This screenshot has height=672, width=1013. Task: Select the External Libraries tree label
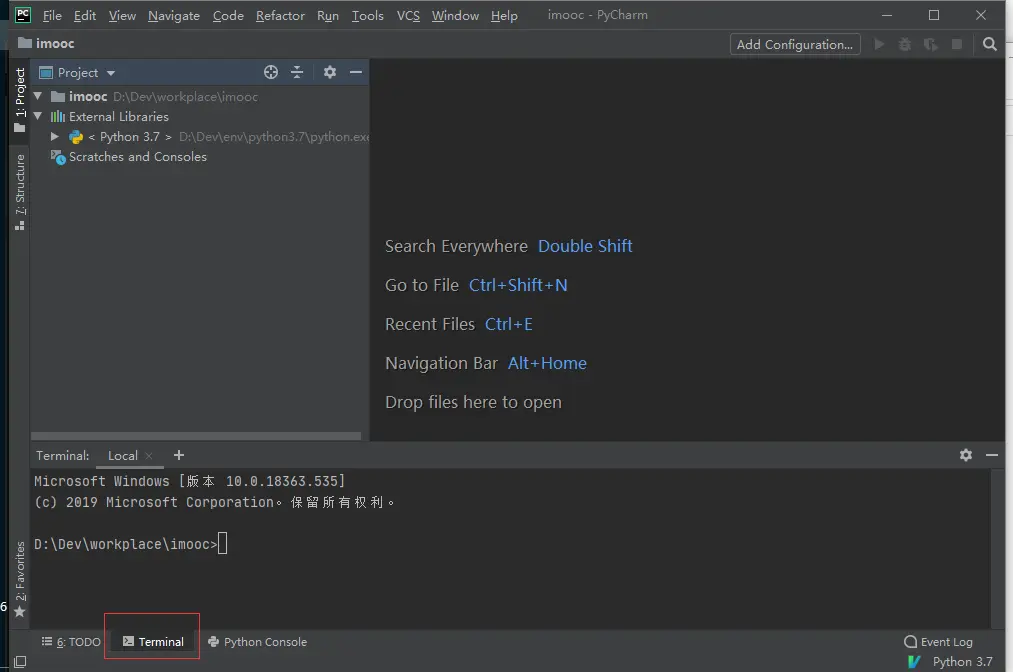click(x=119, y=116)
